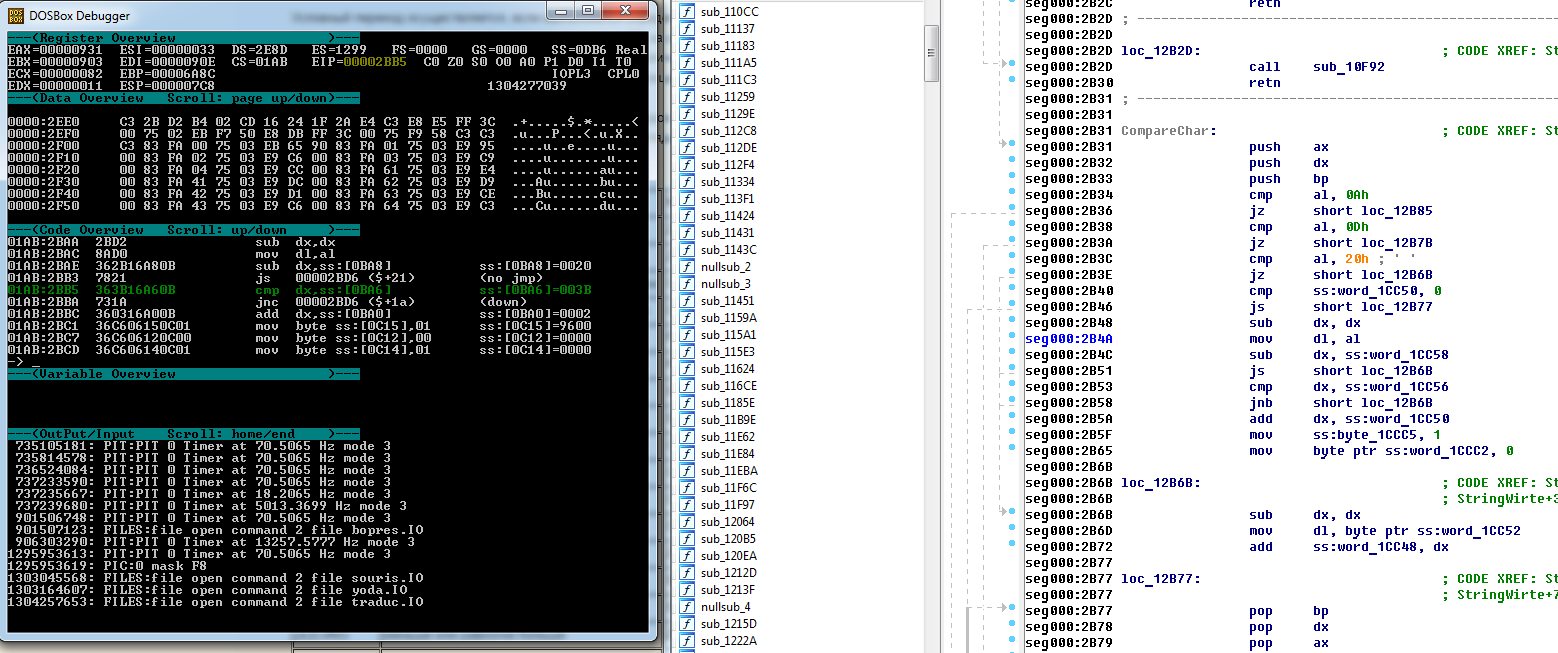Viewport: 1558px width, 653px height.
Task: Select function sub_1215D in functions list
Action: coord(728,623)
